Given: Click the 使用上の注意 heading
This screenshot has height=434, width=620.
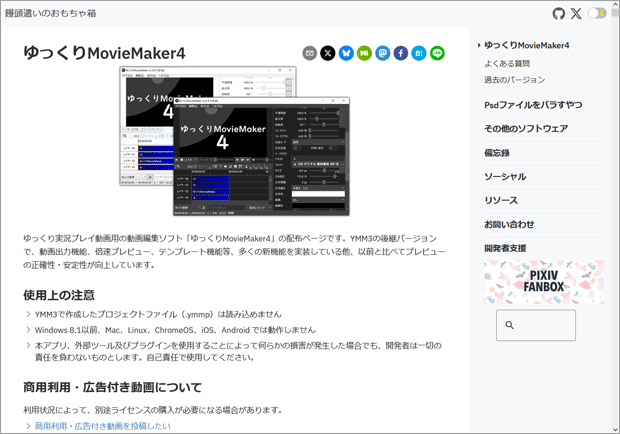Looking at the screenshot, I should coord(59,295).
